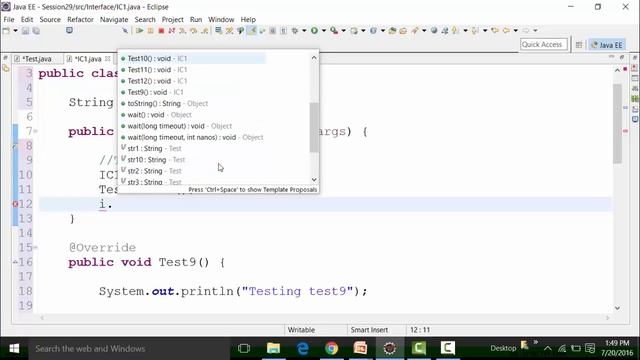
Task: Select Test10() : void proposal
Action: pos(193,59)
